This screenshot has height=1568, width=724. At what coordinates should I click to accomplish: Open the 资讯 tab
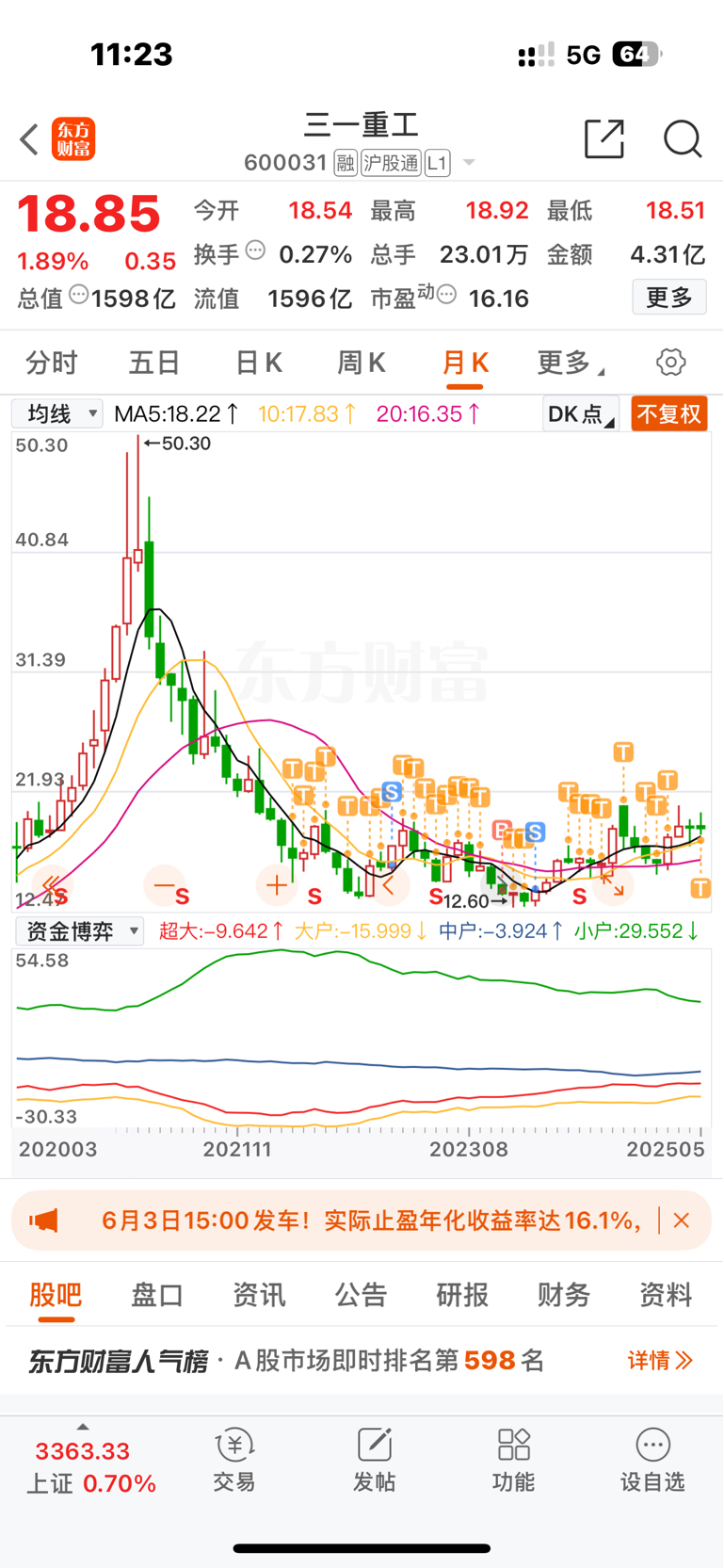click(x=259, y=1295)
